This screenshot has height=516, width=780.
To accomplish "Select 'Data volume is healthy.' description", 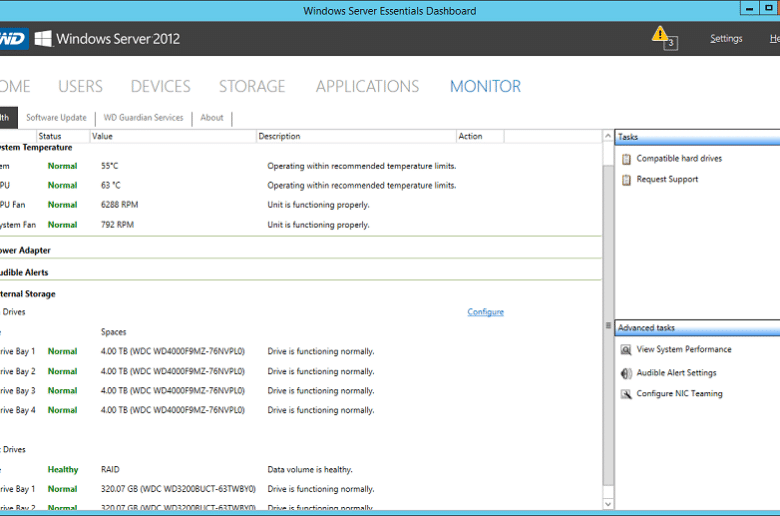I will pyautogui.click(x=310, y=470).
